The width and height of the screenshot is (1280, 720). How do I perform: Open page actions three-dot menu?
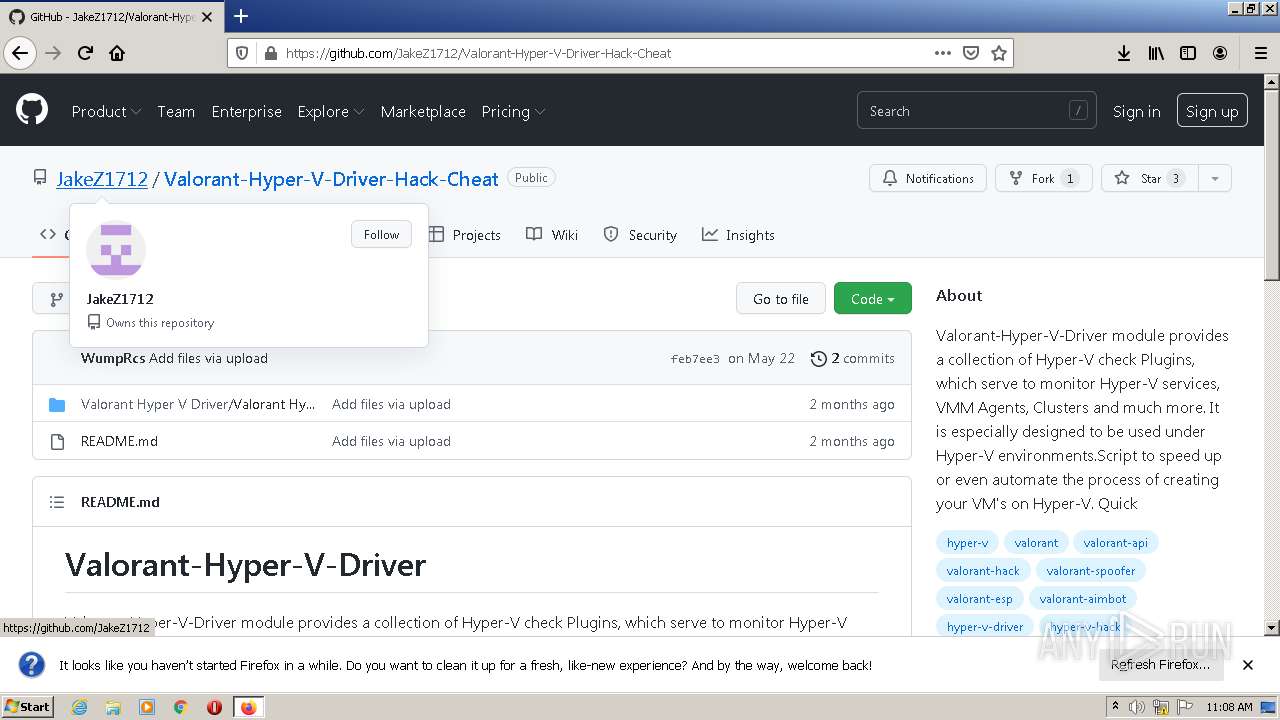(x=942, y=53)
